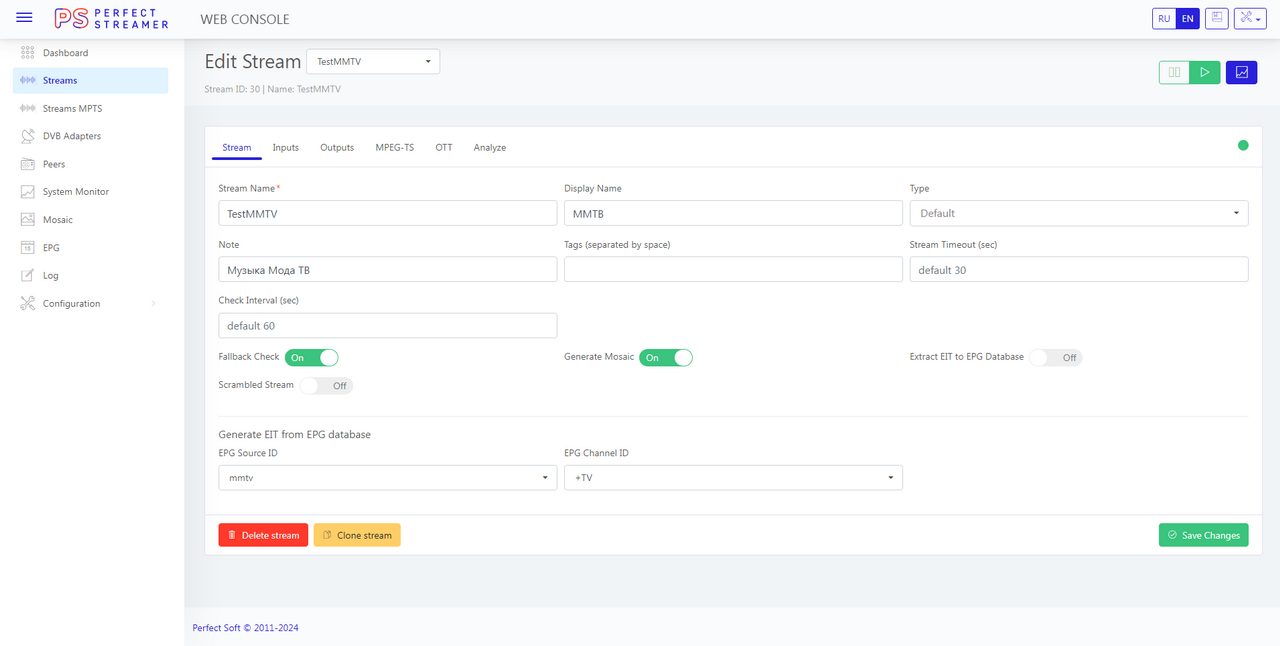Open the System Monitor sidebar icon
Screen dimensions: 1280x646
tap(27, 192)
